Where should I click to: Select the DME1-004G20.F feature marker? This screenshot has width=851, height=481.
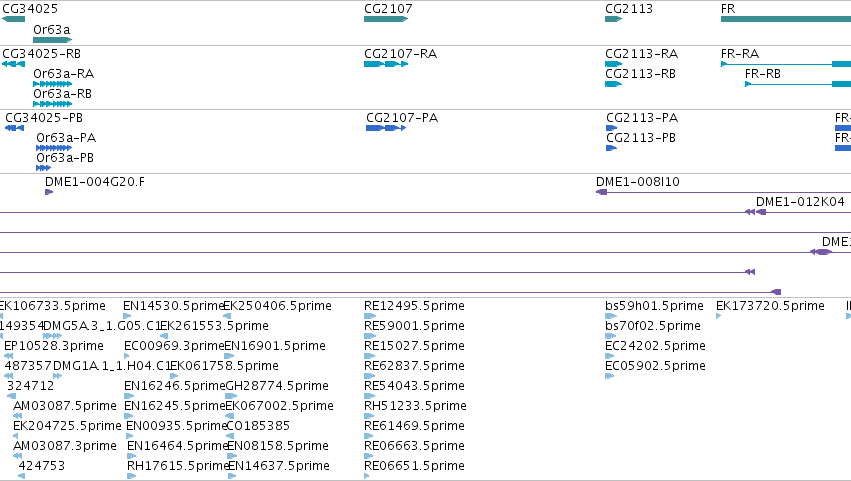coord(49,192)
